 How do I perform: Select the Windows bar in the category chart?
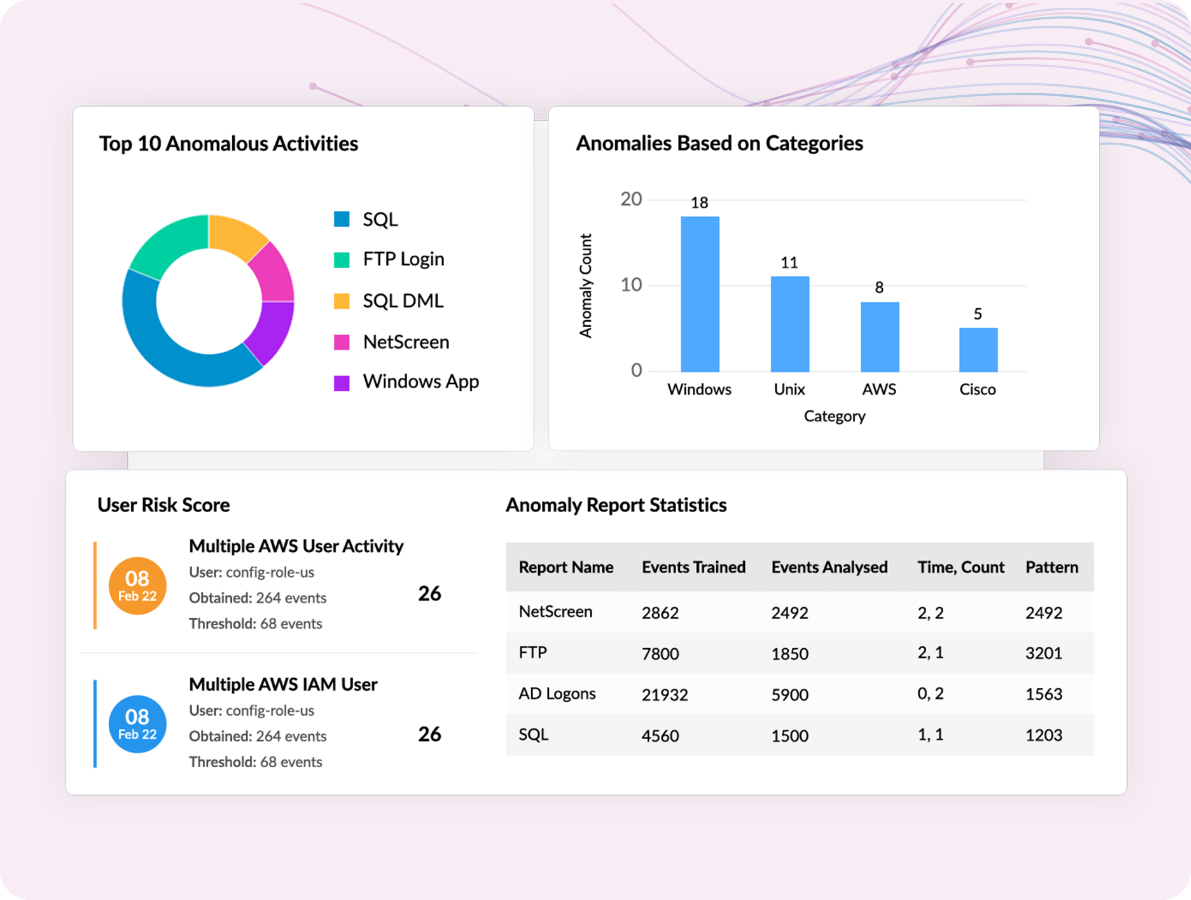[700, 290]
